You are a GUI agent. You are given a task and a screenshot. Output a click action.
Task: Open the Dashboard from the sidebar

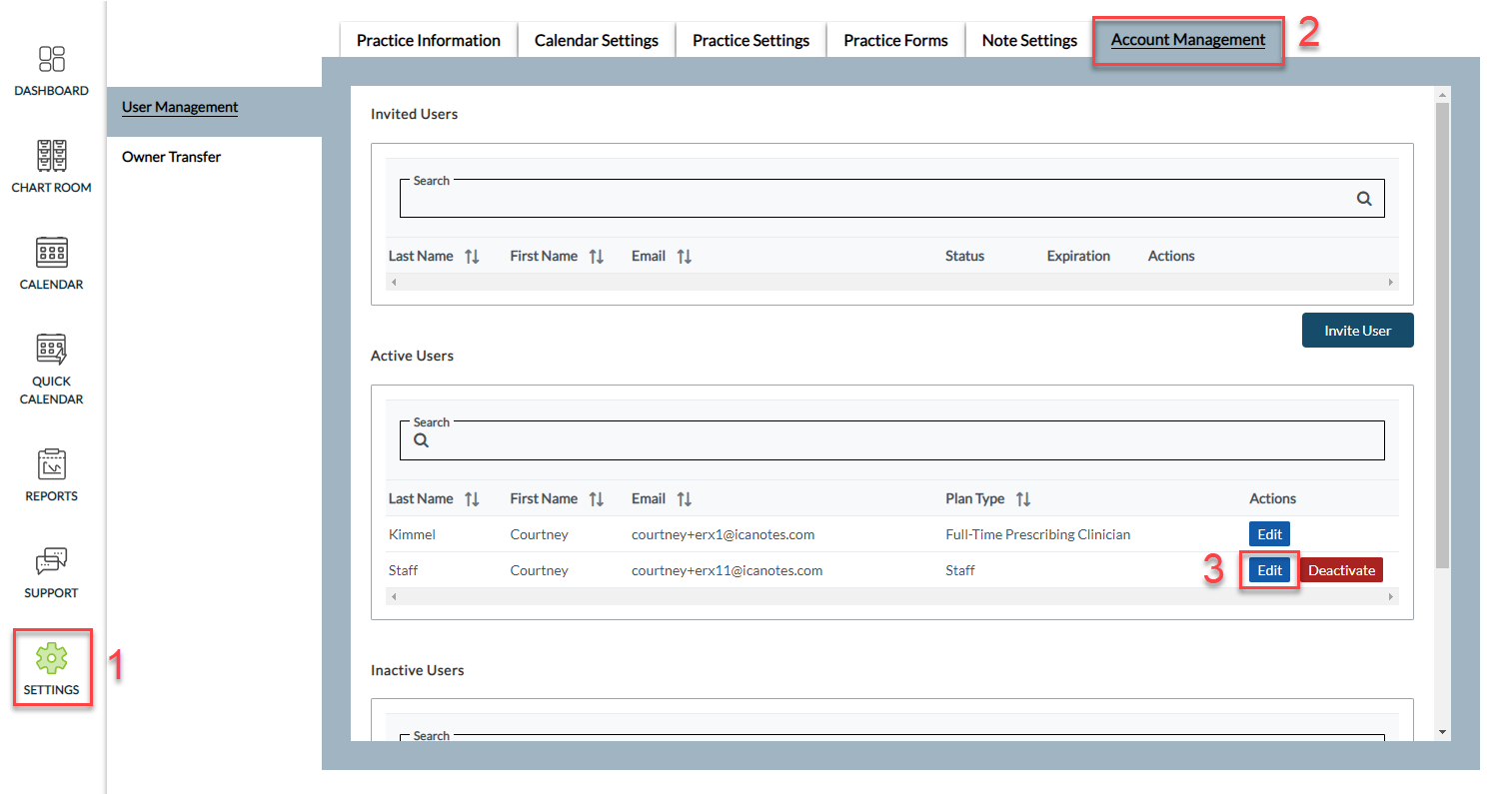(x=52, y=60)
